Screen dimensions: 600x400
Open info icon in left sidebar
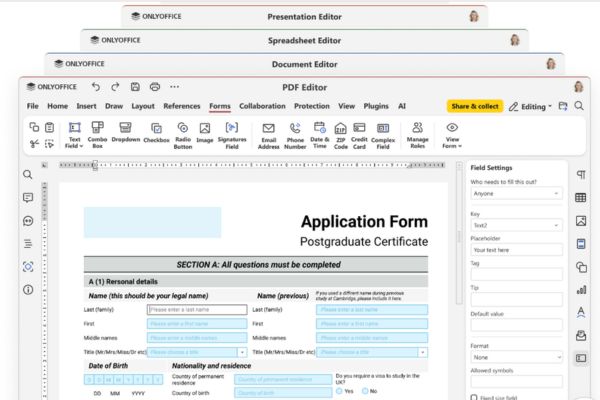(x=28, y=289)
